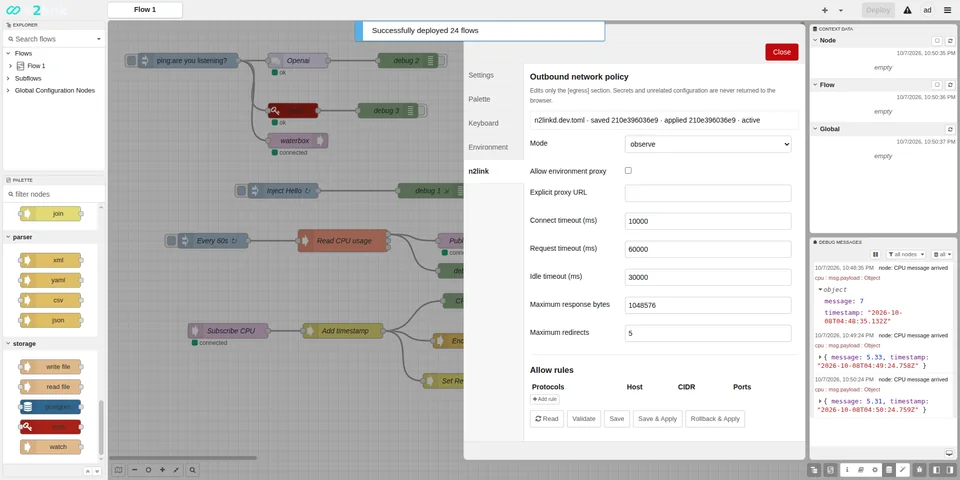
Task: Select the watch palette node
Action: tap(51, 447)
